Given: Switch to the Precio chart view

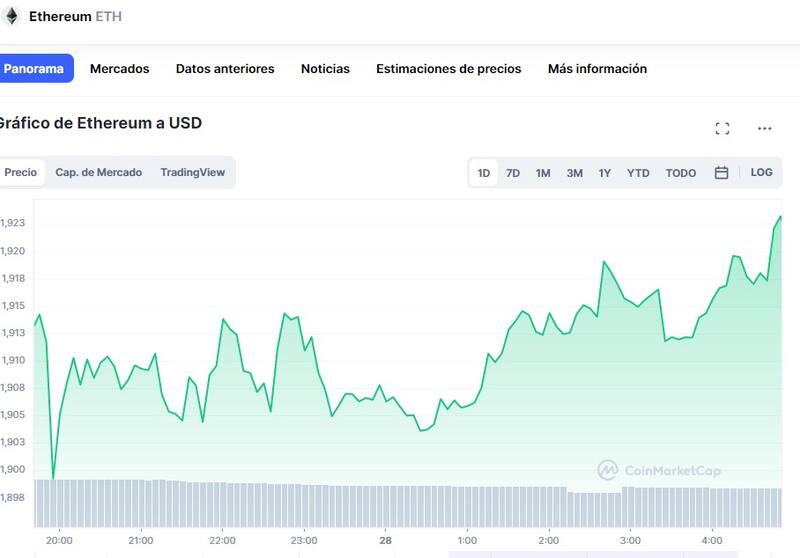Looking at the screenshot, I should pyautogui.click(x=21, y=172).
